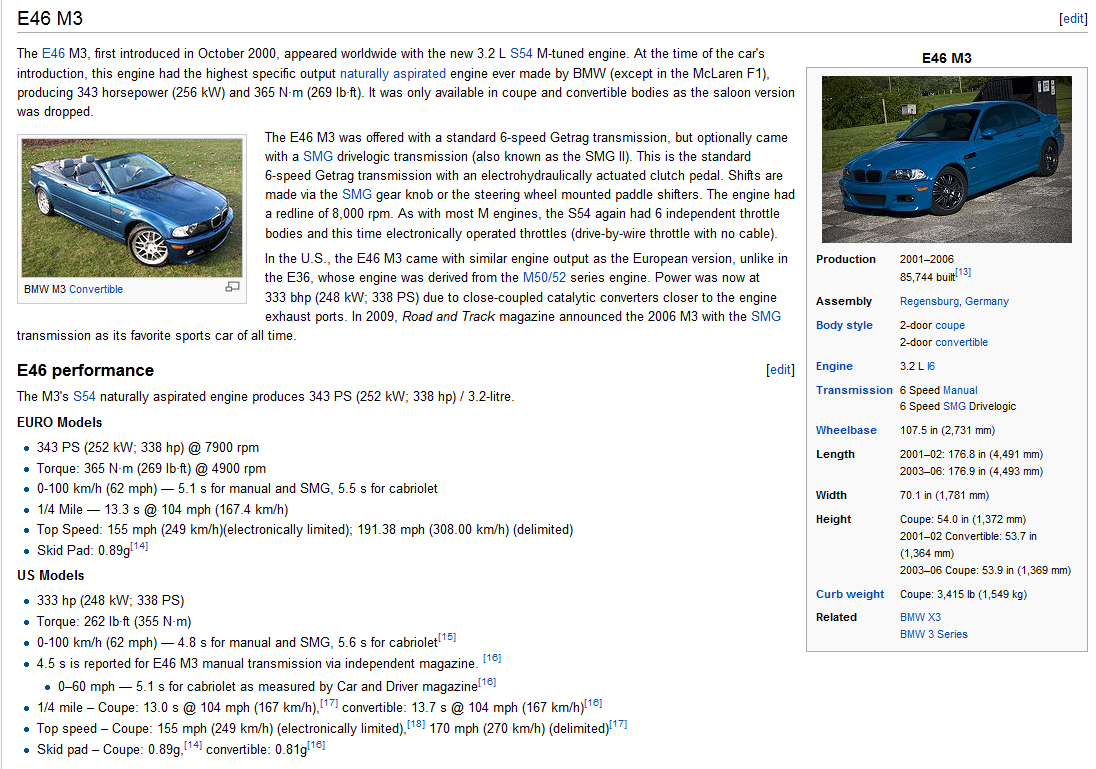
Task: Click the enlarge icon under convertible thumbnail
Action: (232, 288)
